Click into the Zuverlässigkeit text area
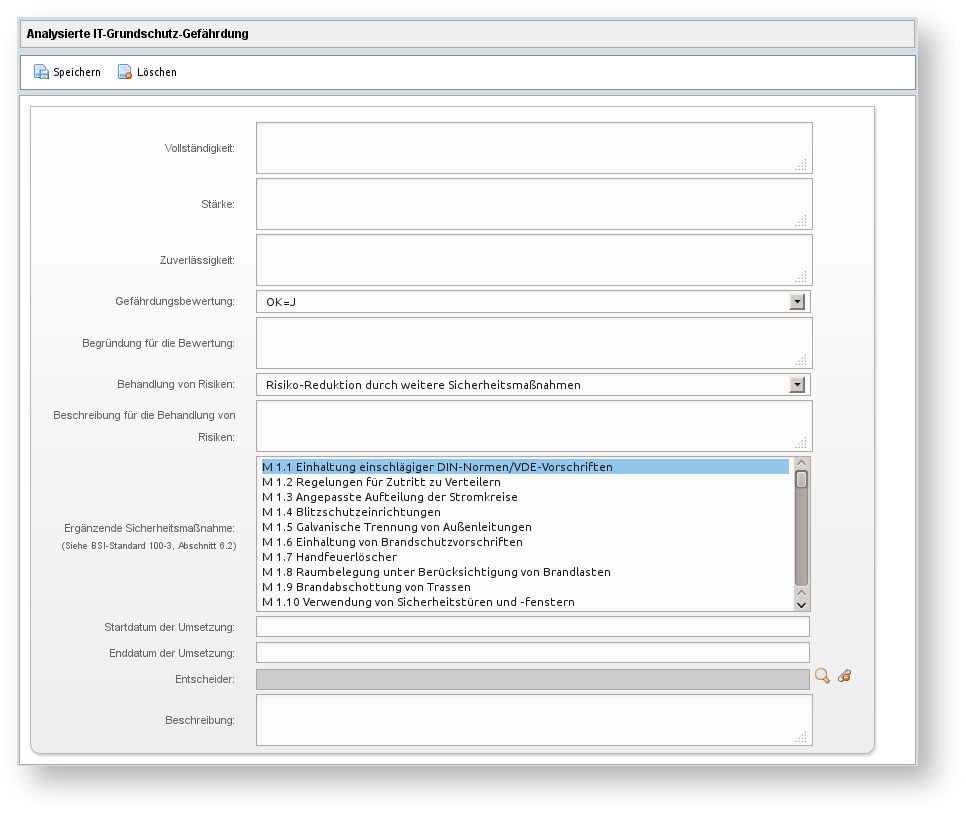 (x=533, y=260)
